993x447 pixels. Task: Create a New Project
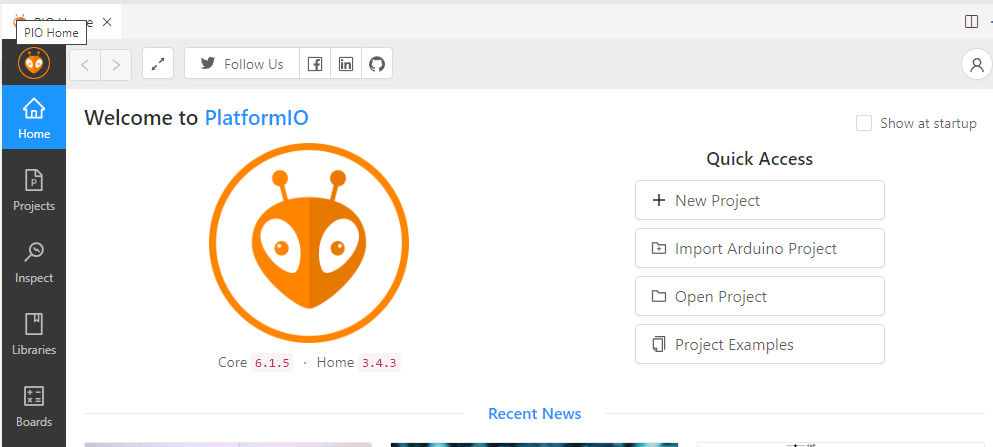pos(760,200)
